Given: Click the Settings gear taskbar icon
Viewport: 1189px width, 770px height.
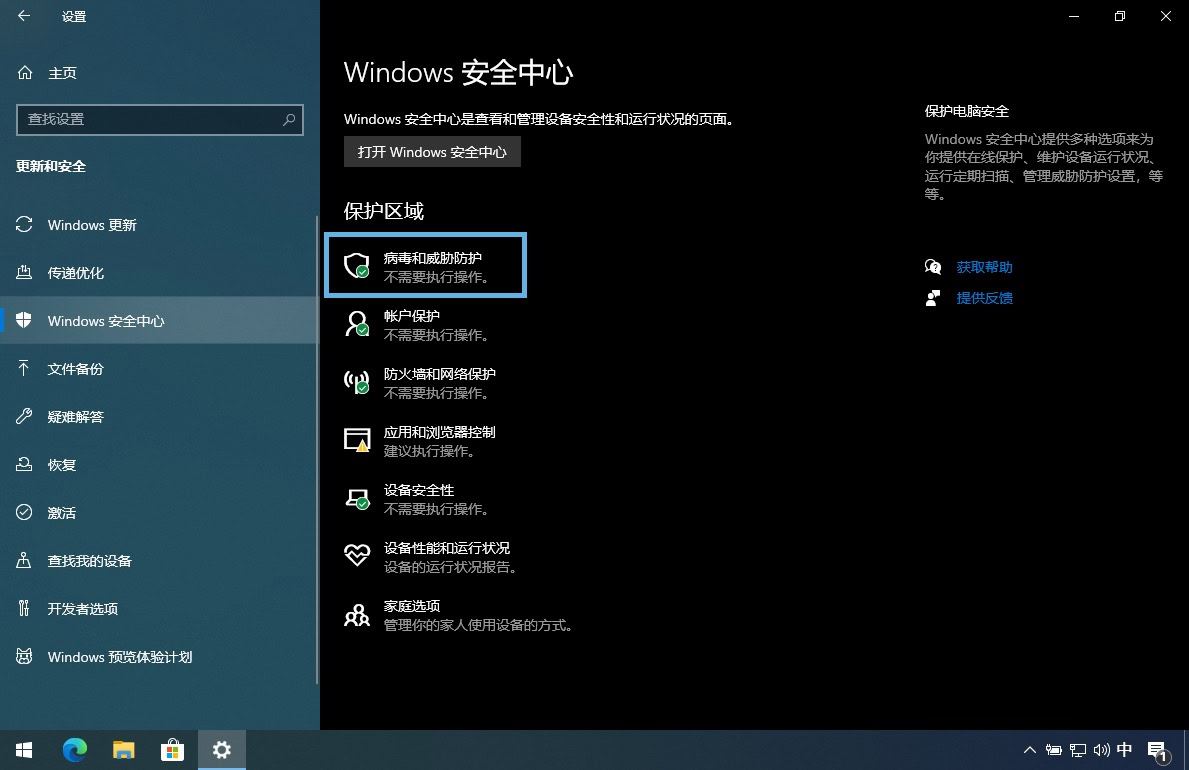Looking at the screenshot, I should pyautogui.click(x=221, y=750).
